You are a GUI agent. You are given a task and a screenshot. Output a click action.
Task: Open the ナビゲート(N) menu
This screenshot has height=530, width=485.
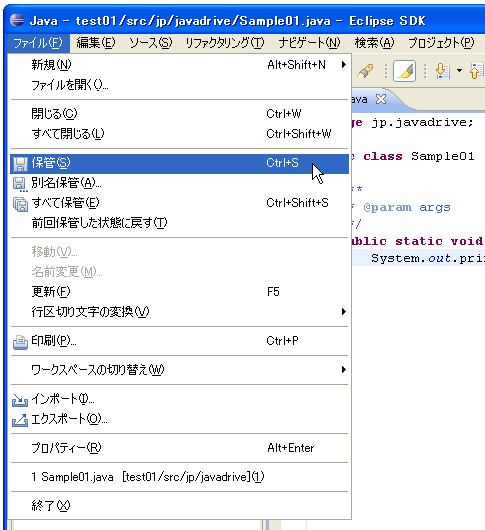pyautogui.click(x=309, y=43)
